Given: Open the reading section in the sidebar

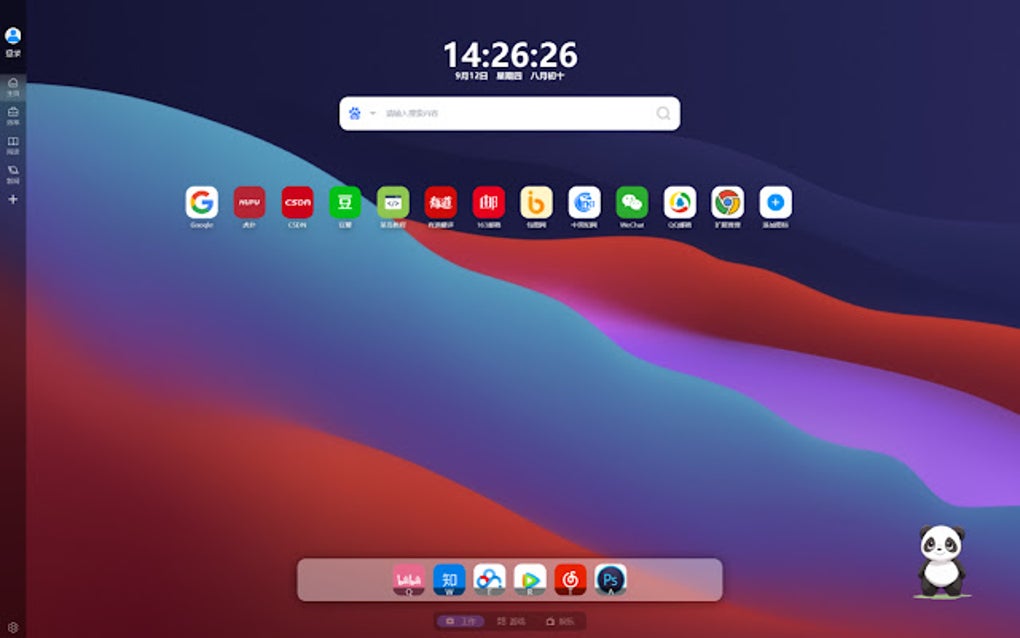Looking at the screenshot, I should pyautogui.click(x=10, y=139).
